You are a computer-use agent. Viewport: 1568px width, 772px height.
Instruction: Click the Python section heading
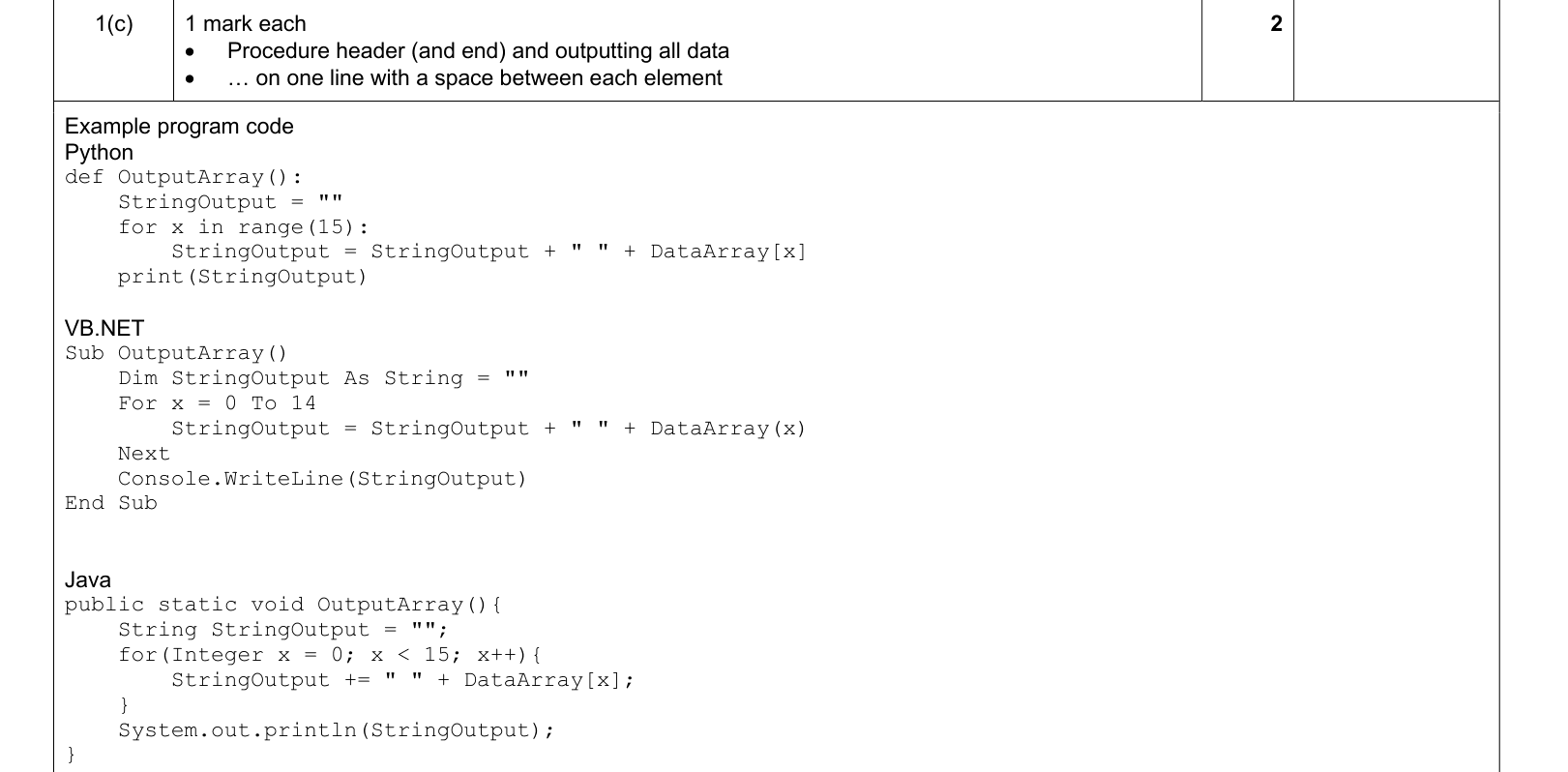(x=99, y=153)
